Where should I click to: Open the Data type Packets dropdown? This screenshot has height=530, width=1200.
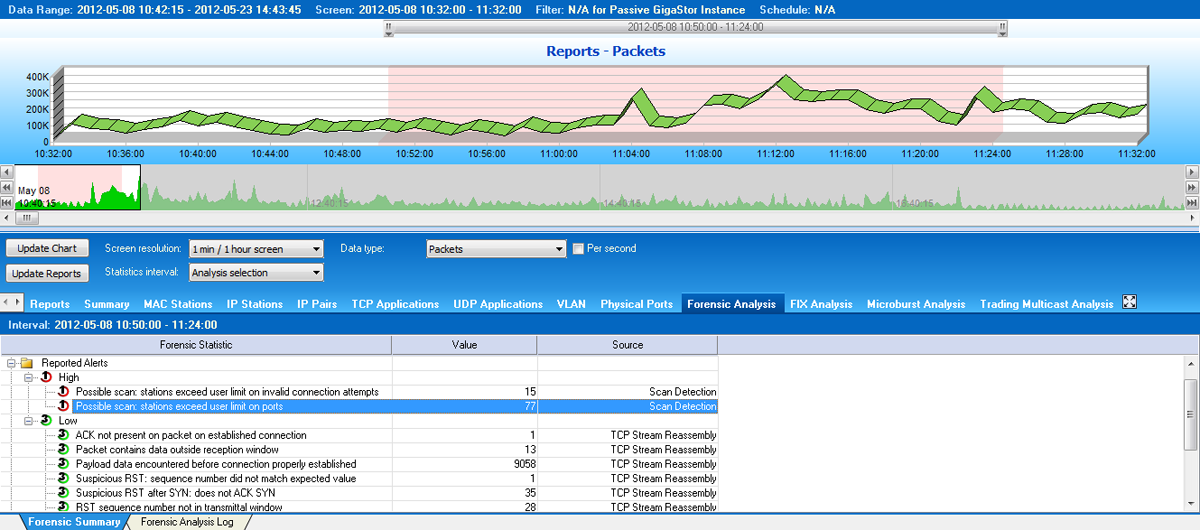(x=496, y=249)
